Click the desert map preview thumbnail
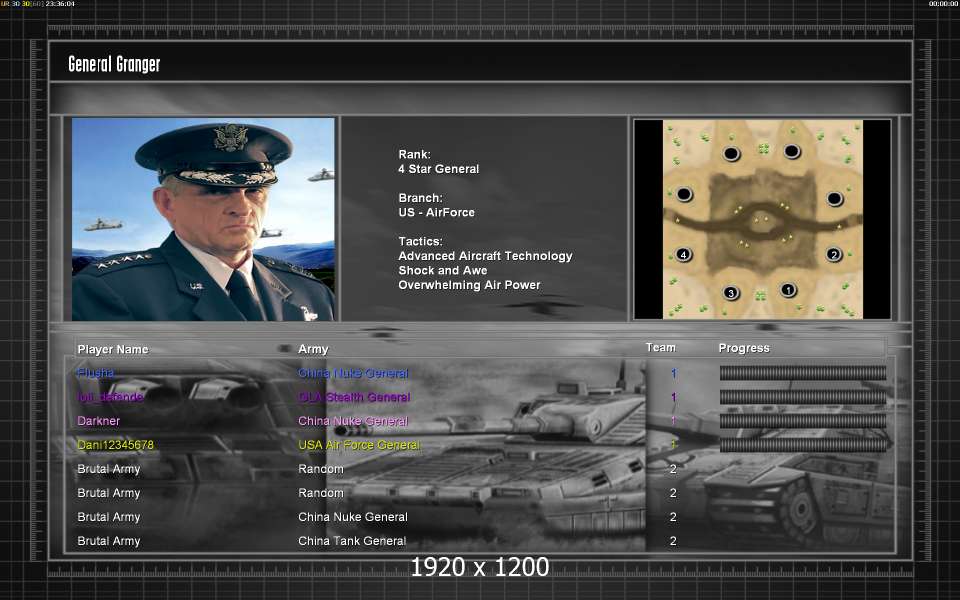The width and height of the screenshot is (960, 600). tap(763, 219)
